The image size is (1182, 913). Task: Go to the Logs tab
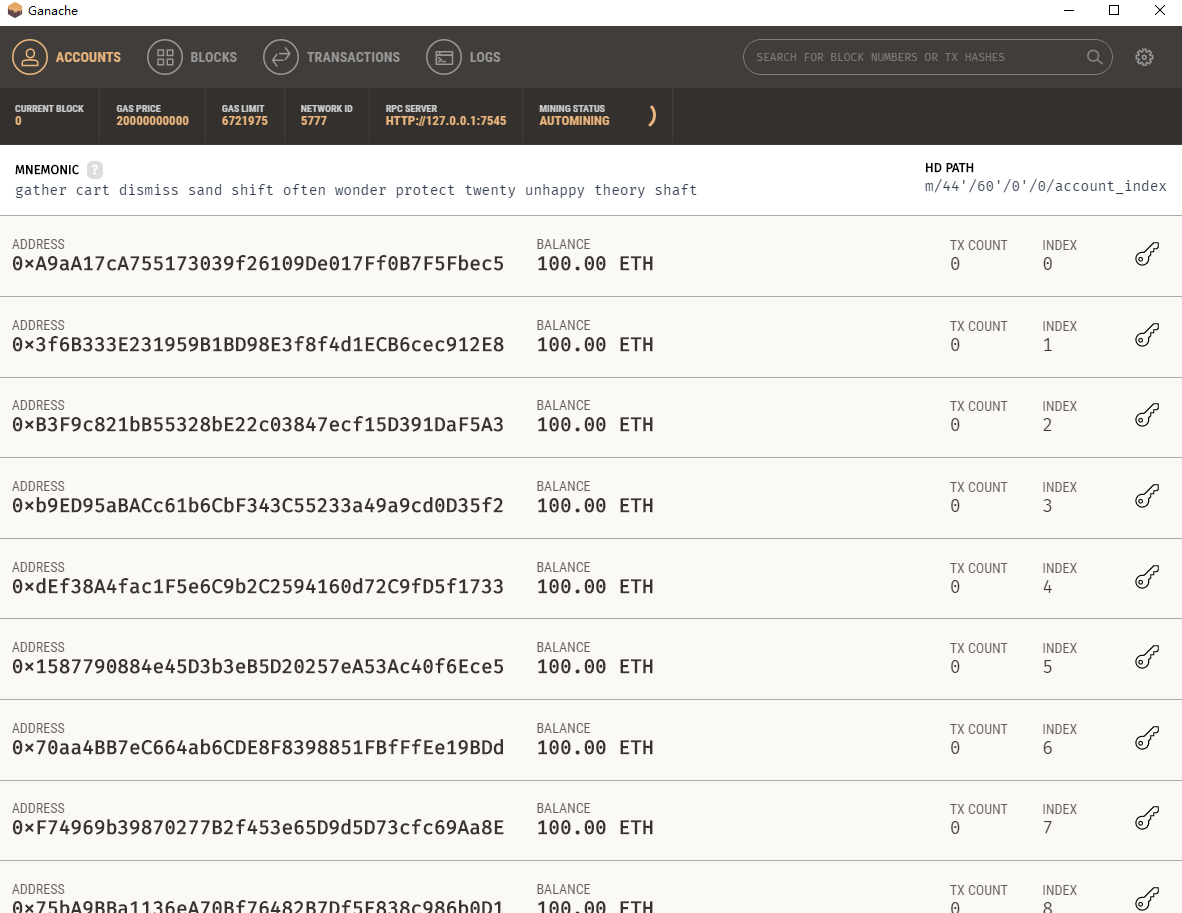click(464, 57)
